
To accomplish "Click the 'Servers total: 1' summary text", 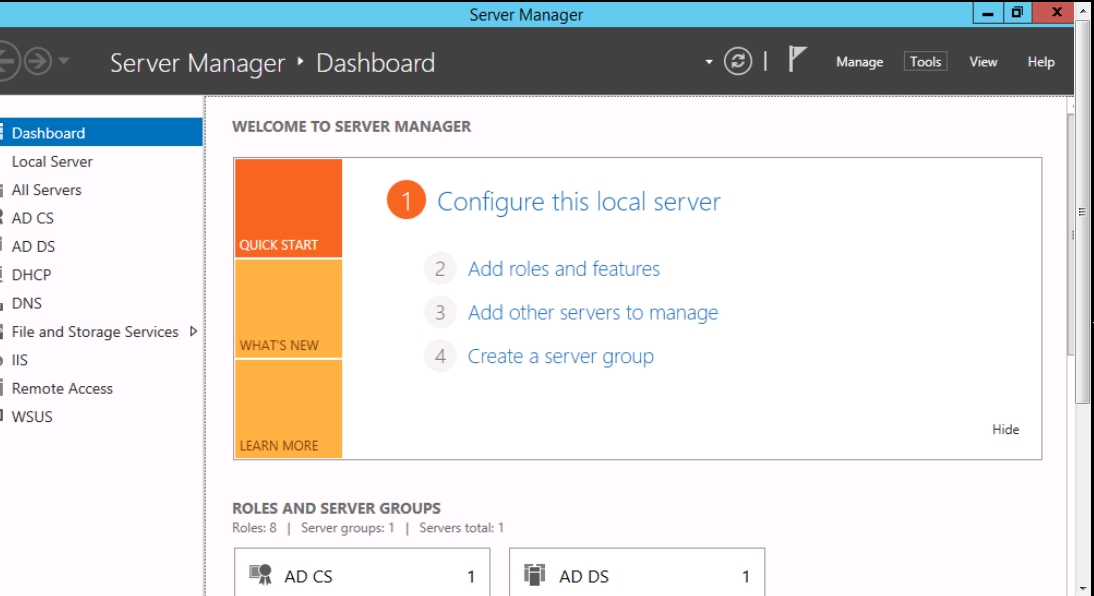I will pyautogui.click(x=461, y=528).
